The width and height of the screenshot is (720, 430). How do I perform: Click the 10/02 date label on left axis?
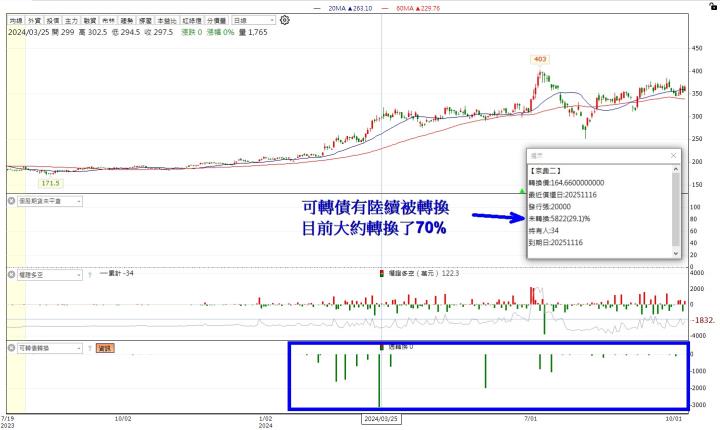(x=123, y=419)
